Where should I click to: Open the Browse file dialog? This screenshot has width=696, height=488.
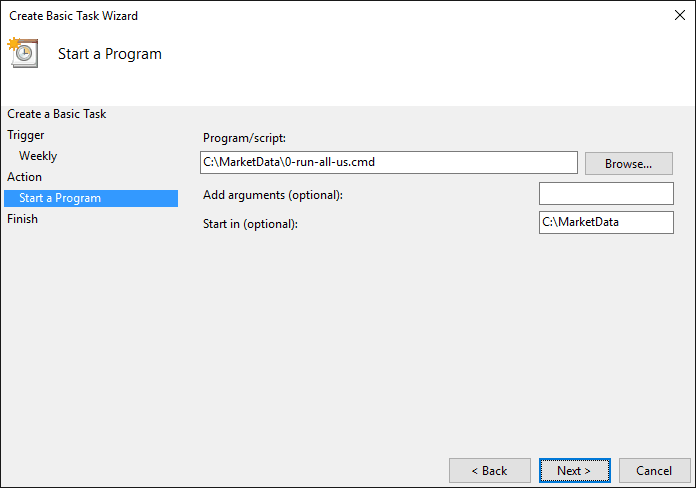pyautogui.click(x=628, y=163)
